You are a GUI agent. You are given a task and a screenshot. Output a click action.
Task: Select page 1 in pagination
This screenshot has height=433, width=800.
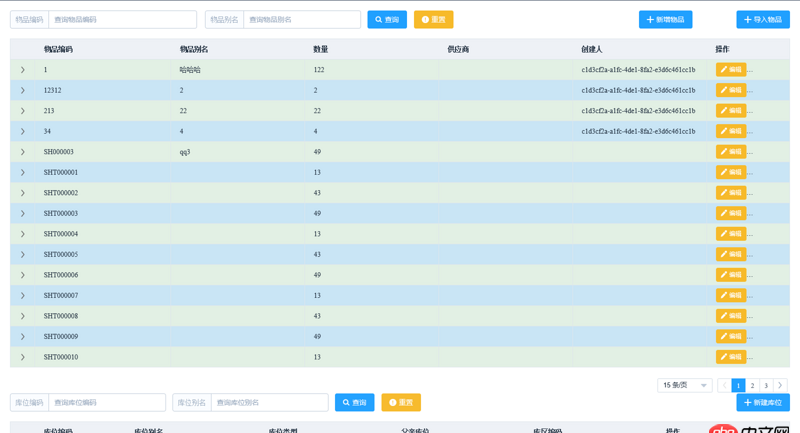(x=738, y=385)
